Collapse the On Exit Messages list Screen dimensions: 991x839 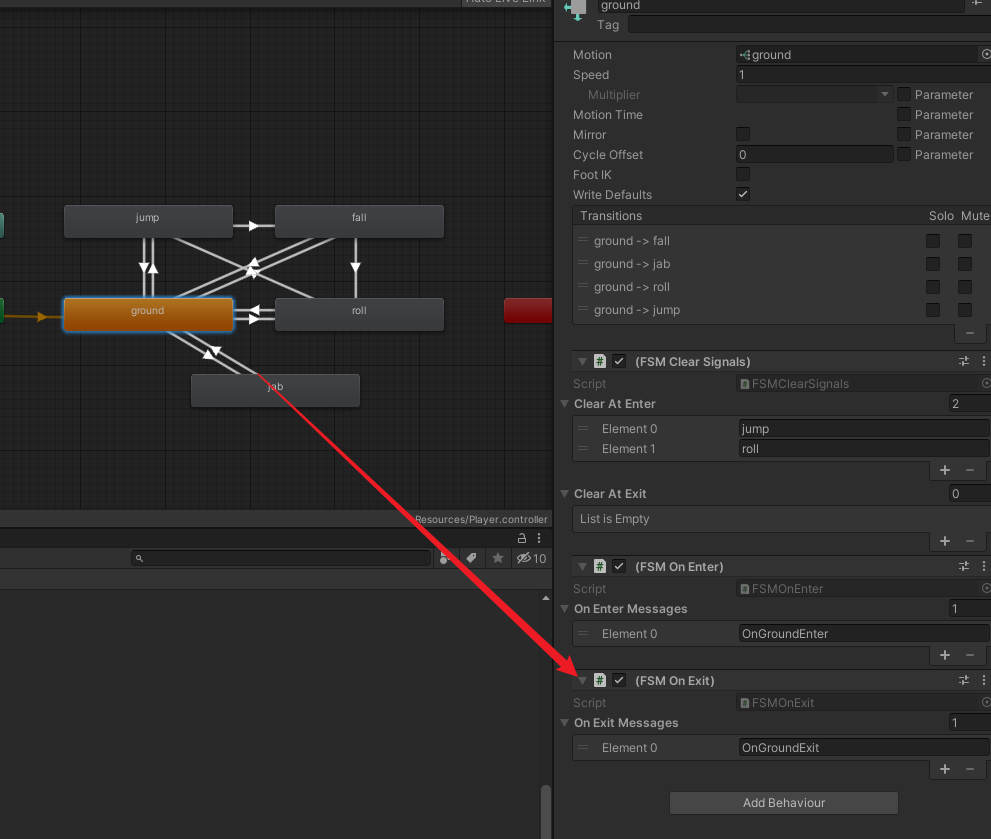pos(564,722)
